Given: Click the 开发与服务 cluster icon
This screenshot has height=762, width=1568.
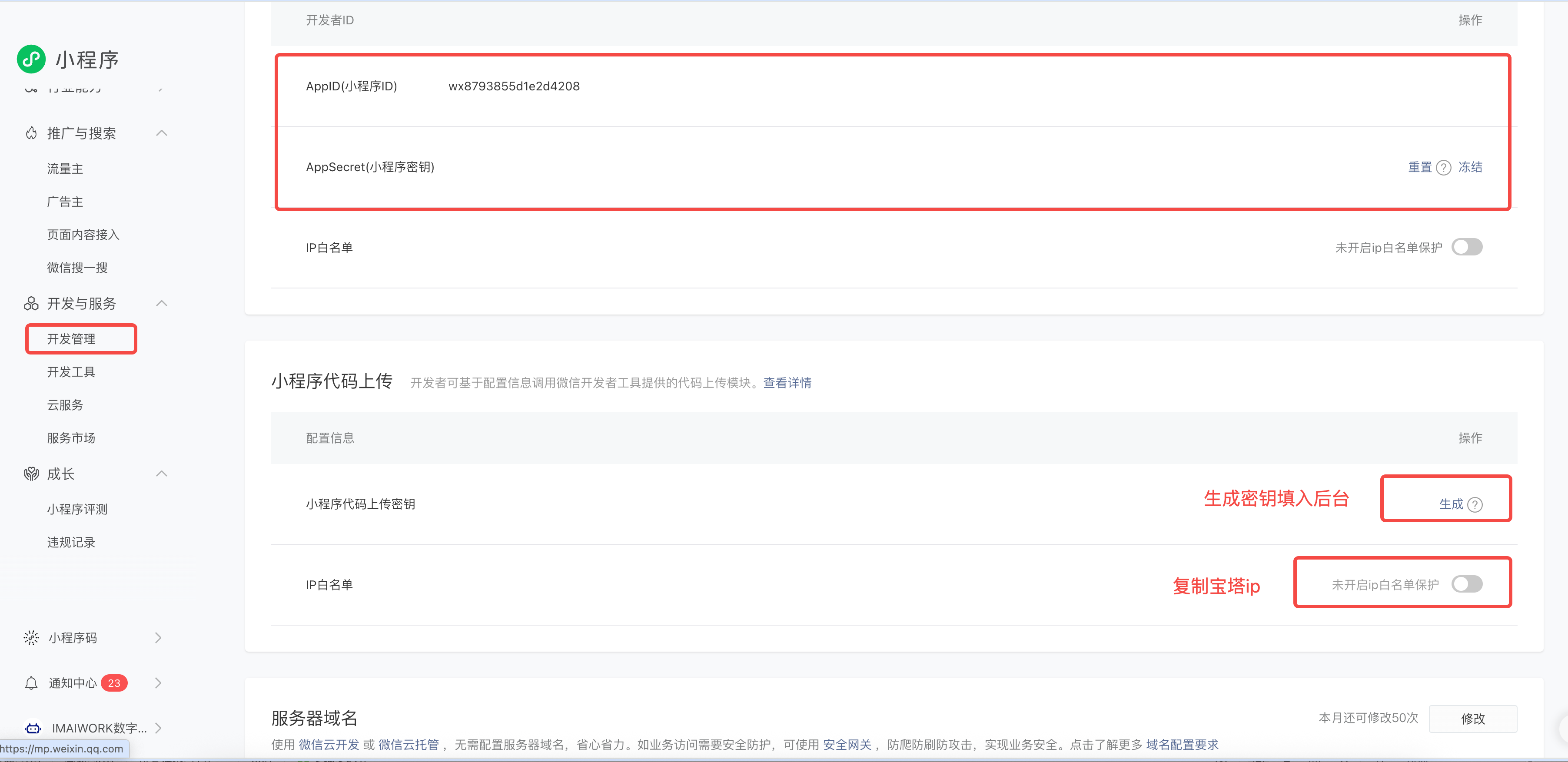Looking at the screenshot, I should [x=31, y=303].
